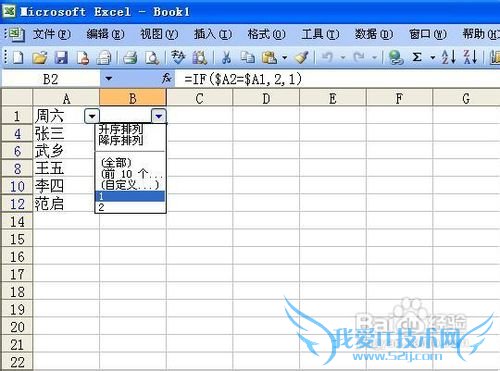
Task: Click the formula bar with IF formula
Action: pyautogui.click(x=337, y=79)
